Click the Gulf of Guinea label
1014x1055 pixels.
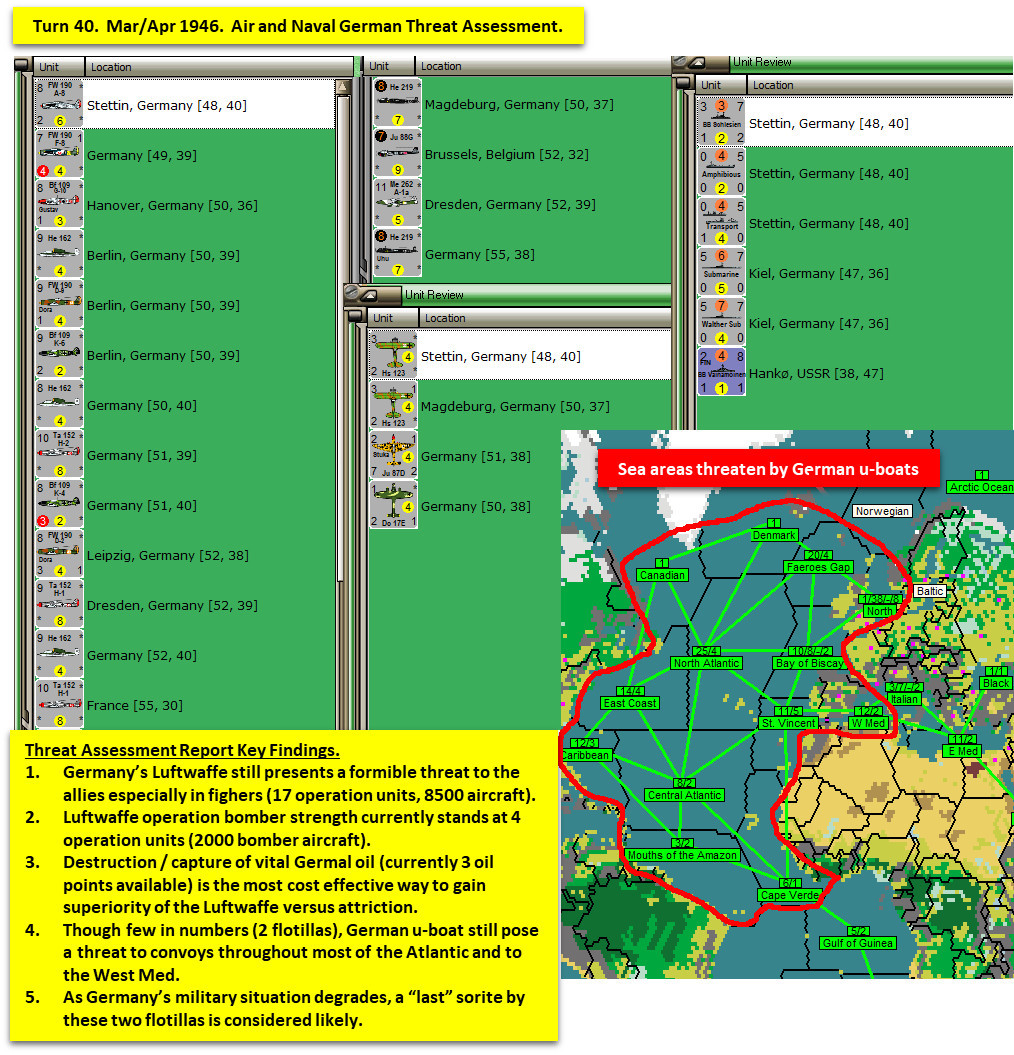point(858,943)
